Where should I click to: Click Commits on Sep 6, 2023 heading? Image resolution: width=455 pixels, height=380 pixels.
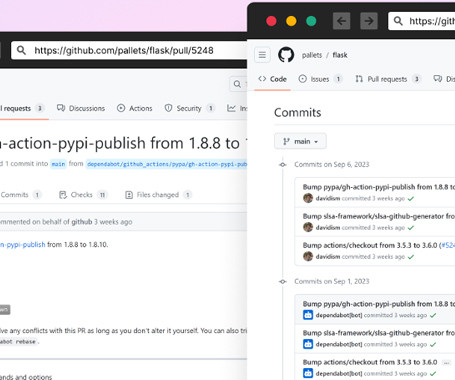(332, 164)
